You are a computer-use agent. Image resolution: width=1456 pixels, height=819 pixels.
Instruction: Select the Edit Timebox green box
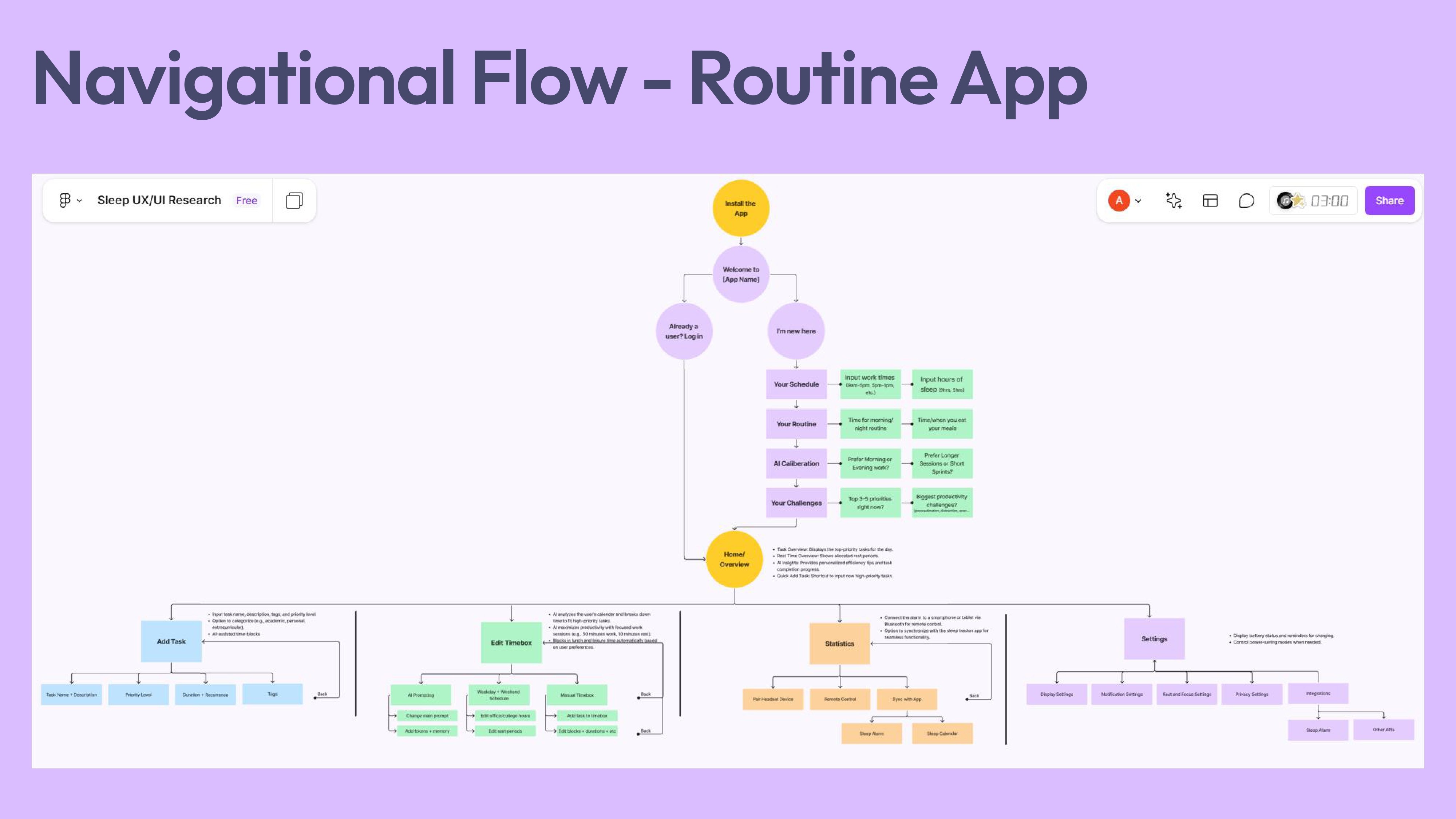pyautogui.click(x=511, y=643)
